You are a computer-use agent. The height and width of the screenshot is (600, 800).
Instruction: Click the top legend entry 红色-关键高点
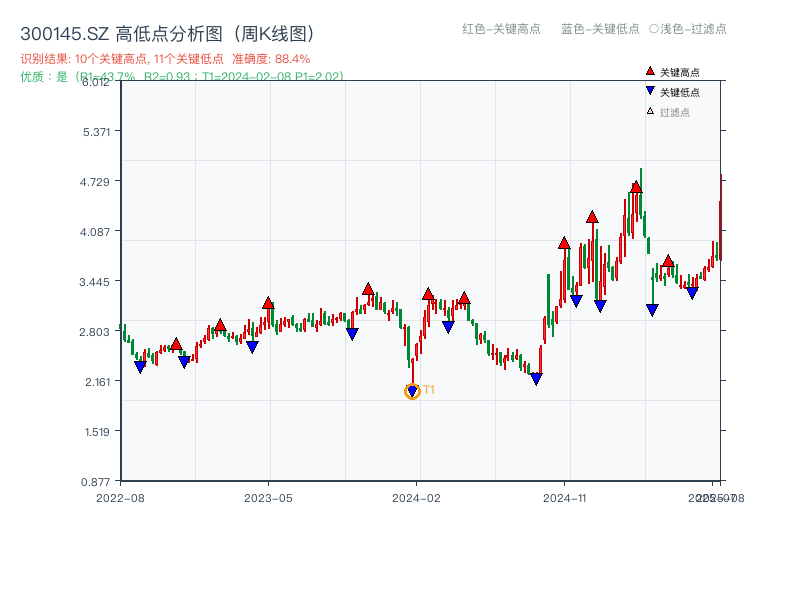(501, 29)
